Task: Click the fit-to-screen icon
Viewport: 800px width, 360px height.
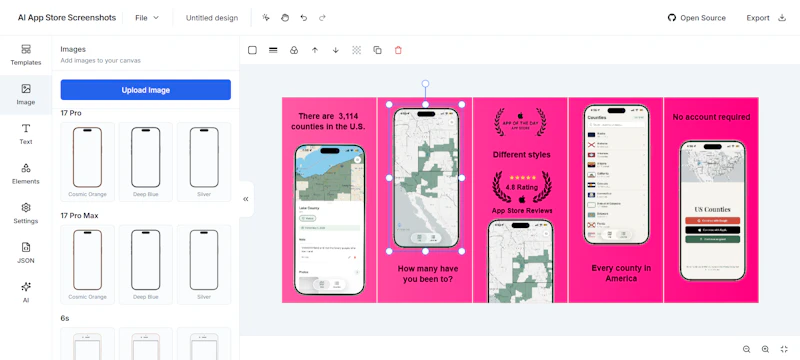Action: (784, 349)
